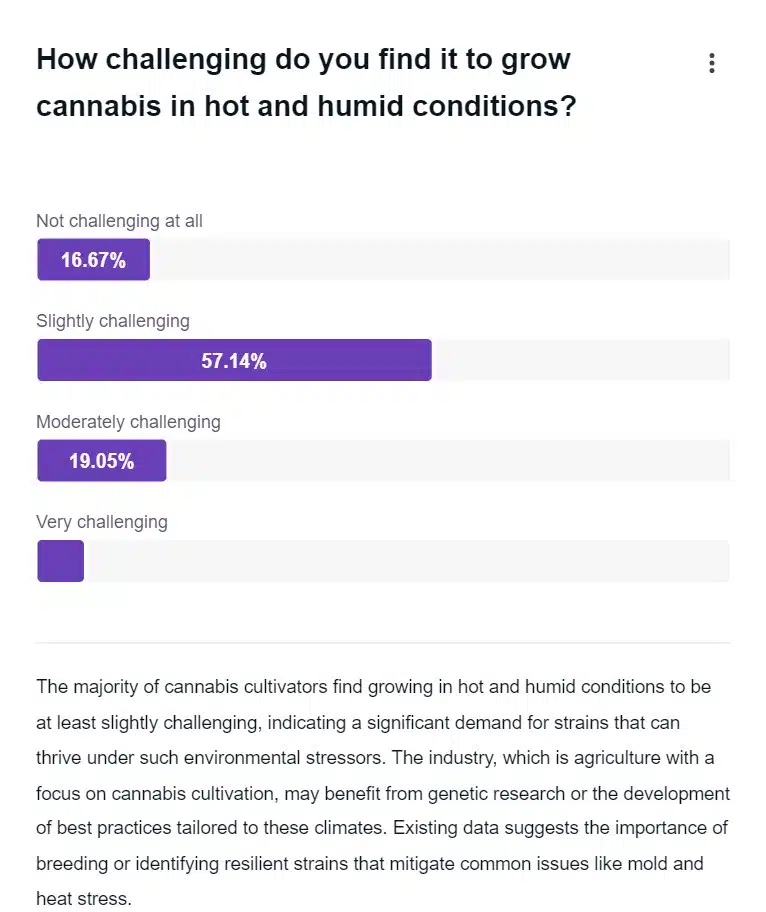Click the poll question title text

[303, 82]
